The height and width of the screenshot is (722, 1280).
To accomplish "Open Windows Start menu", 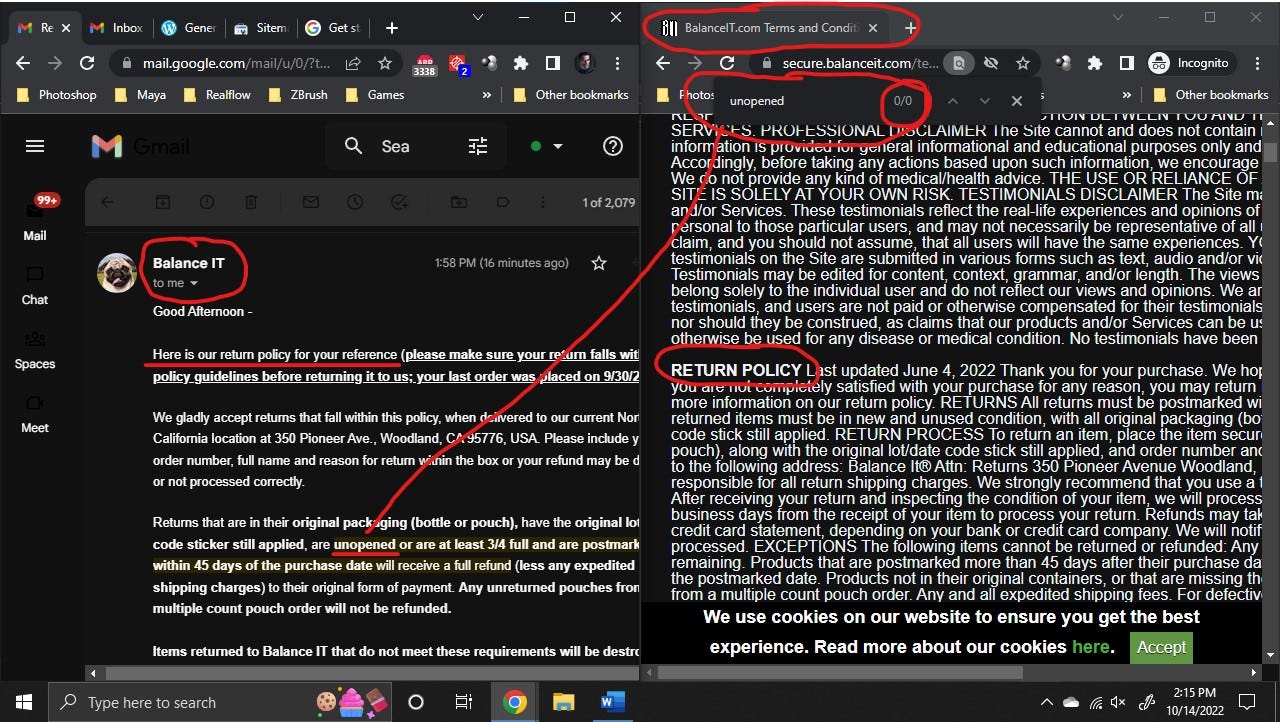I will click(x=24, y=702).
